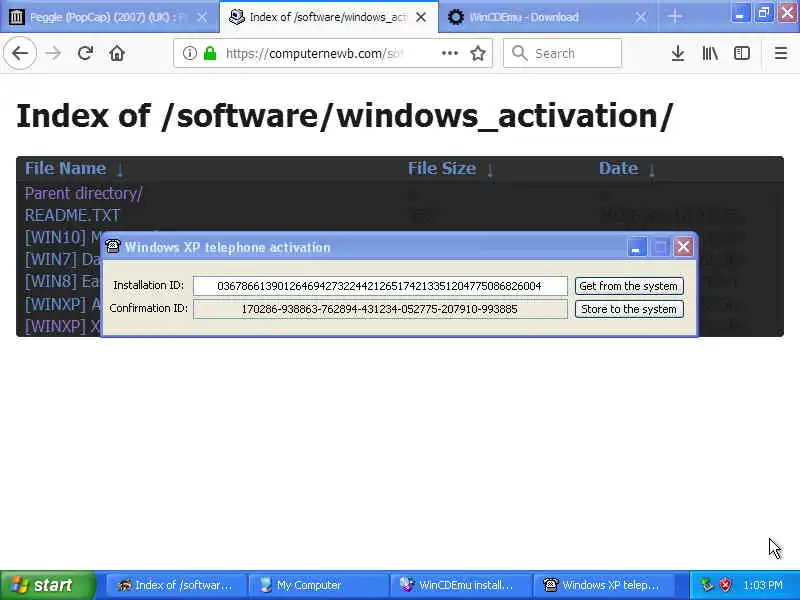
Task: Click the Installation ID text field
Action: (x=380, y=286)
